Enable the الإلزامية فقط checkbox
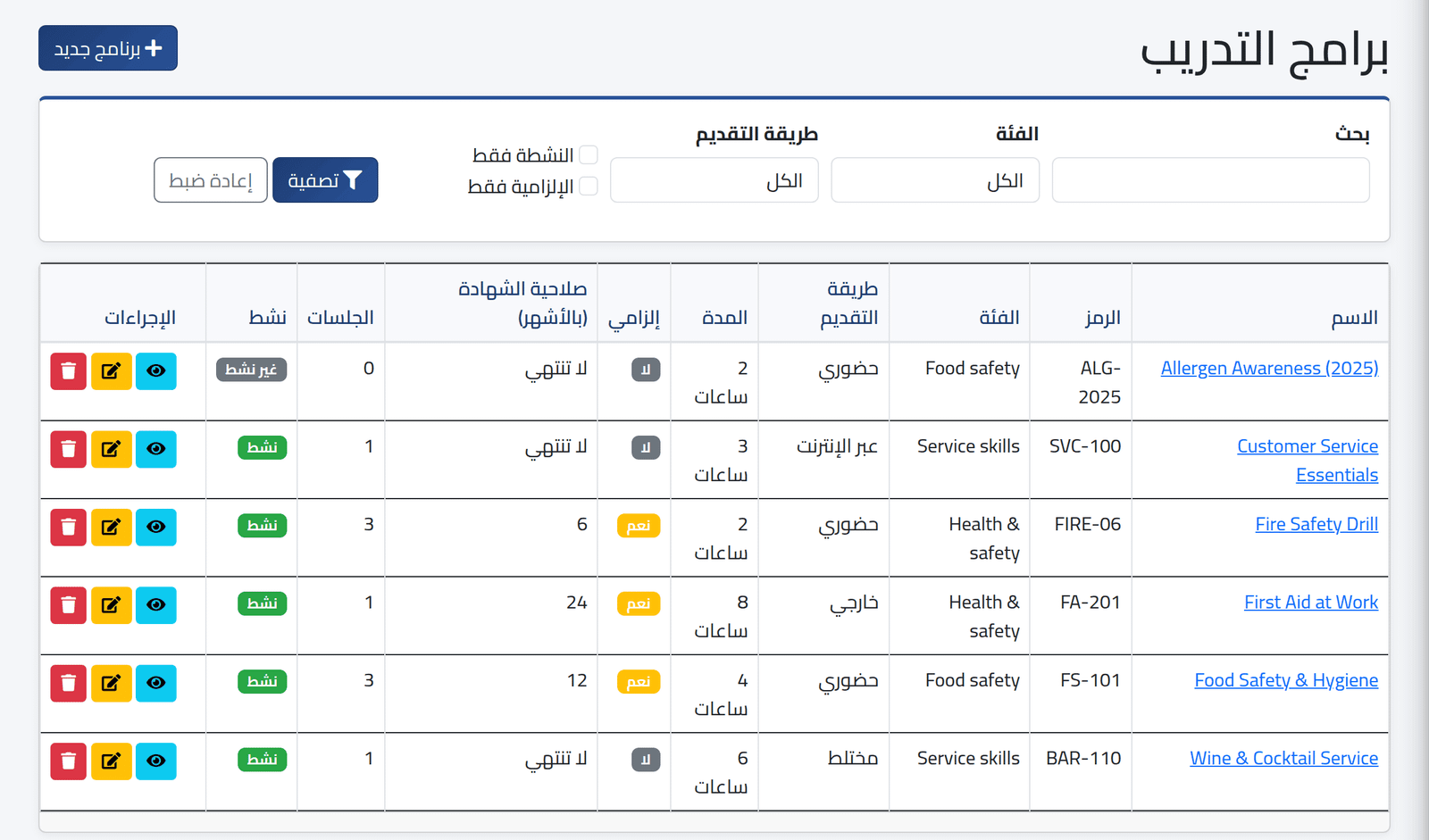This screenshot has width=1429, height=840. [589, 186]
